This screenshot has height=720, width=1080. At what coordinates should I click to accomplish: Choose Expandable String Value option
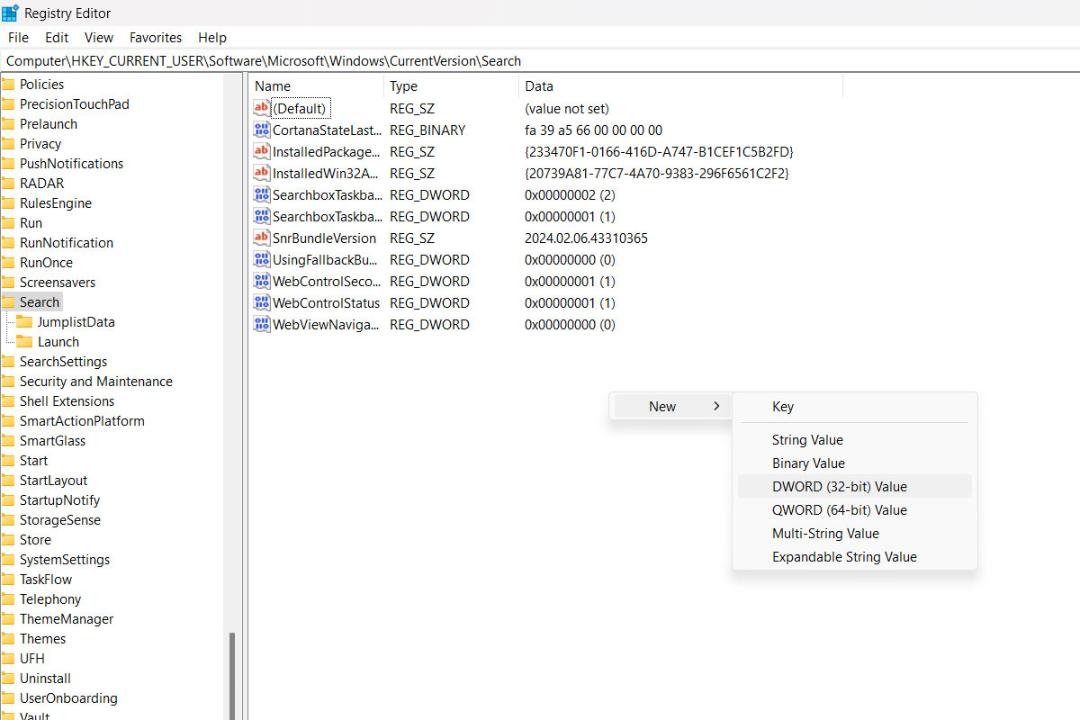(854, 557)
